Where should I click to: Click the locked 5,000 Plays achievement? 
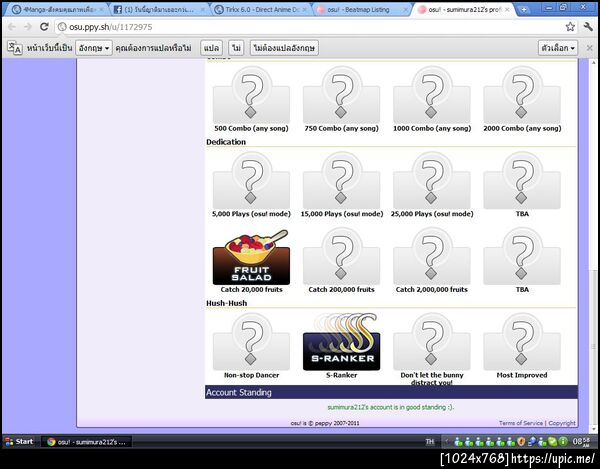coord(251,181)
